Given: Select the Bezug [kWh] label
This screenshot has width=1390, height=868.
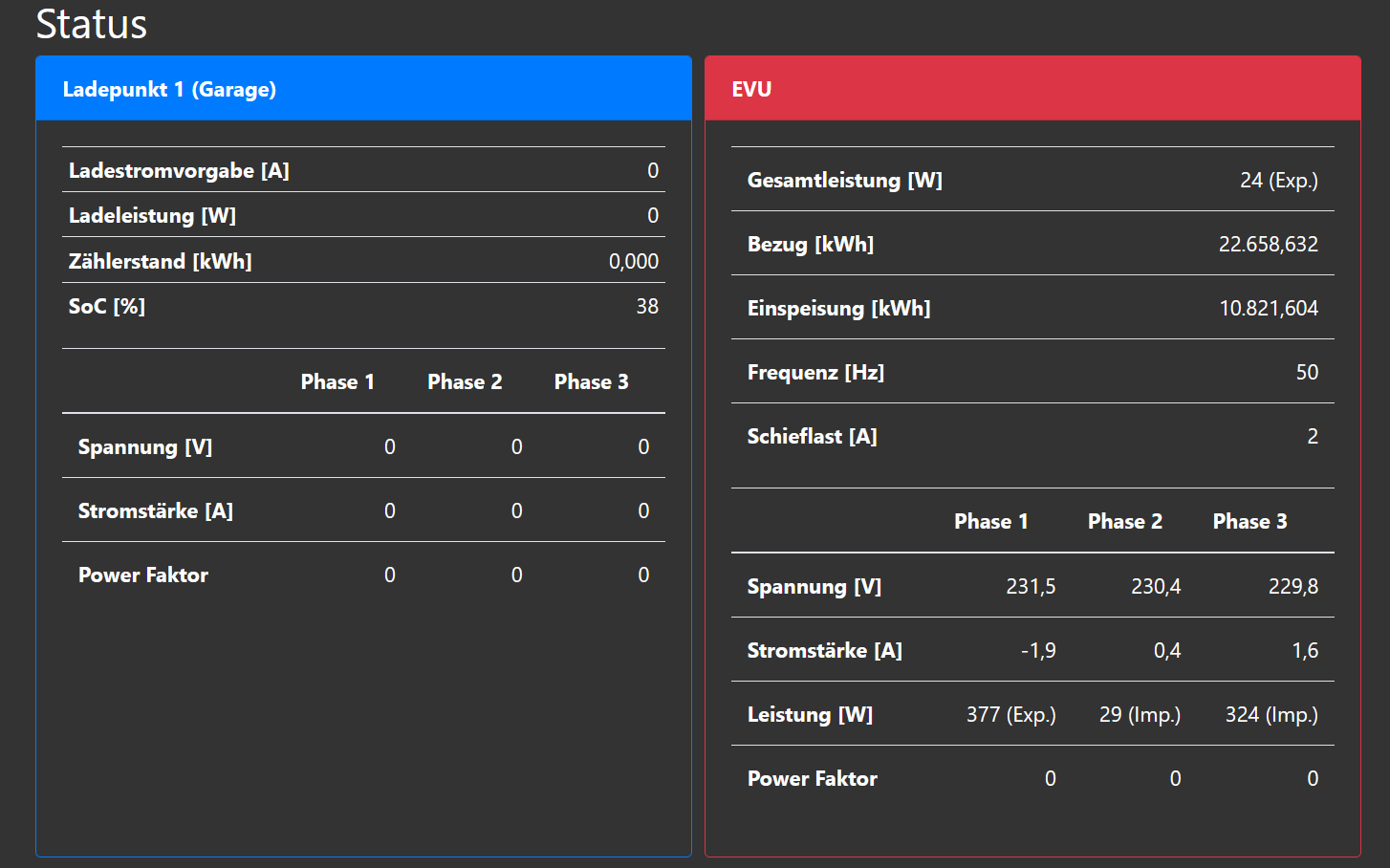Looking at the screenshot, I should (x=811, y=244).
